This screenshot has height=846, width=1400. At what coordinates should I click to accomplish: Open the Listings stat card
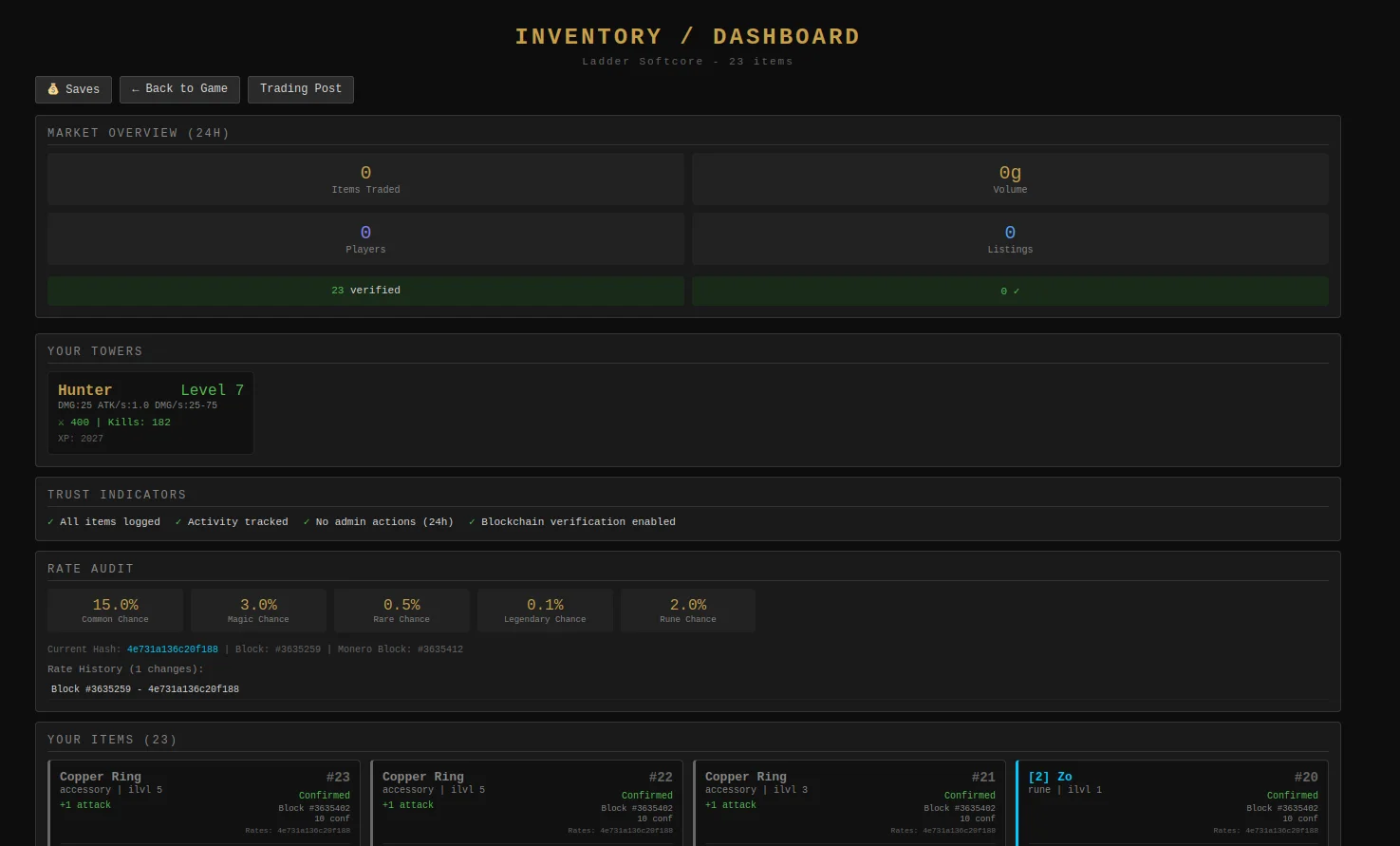[1009, 238]
